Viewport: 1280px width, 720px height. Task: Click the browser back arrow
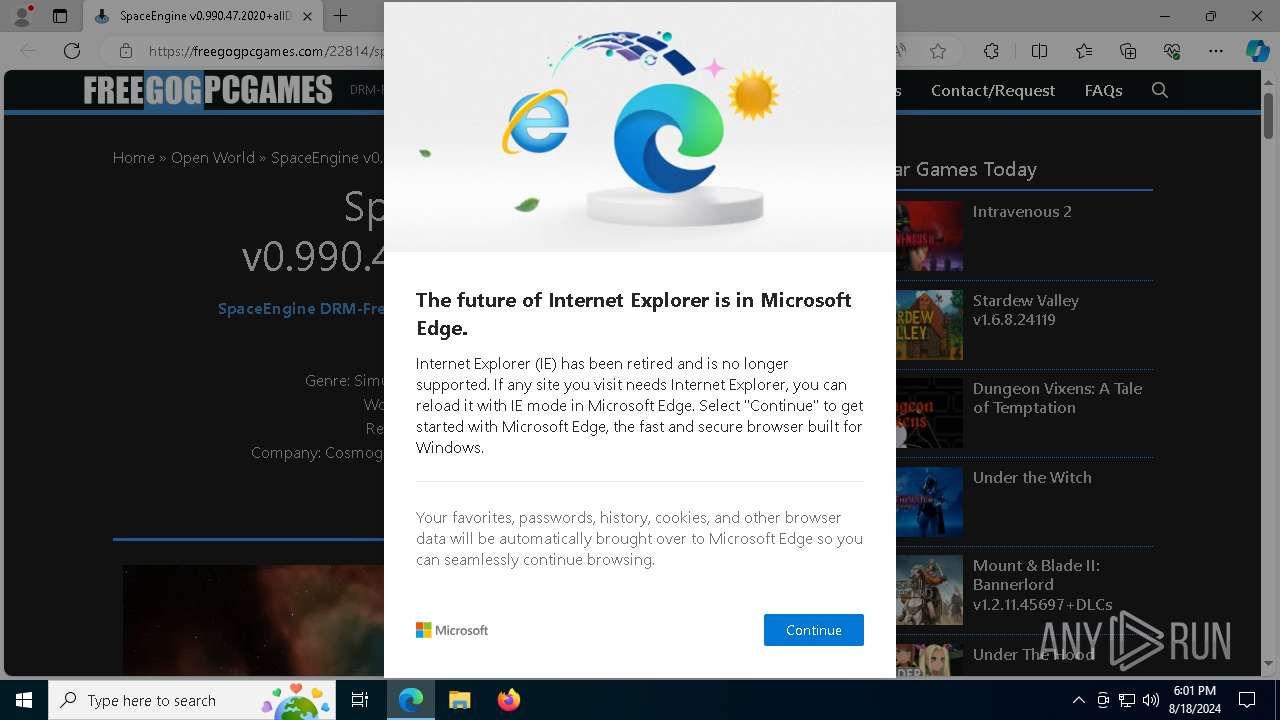click(28, 50)
